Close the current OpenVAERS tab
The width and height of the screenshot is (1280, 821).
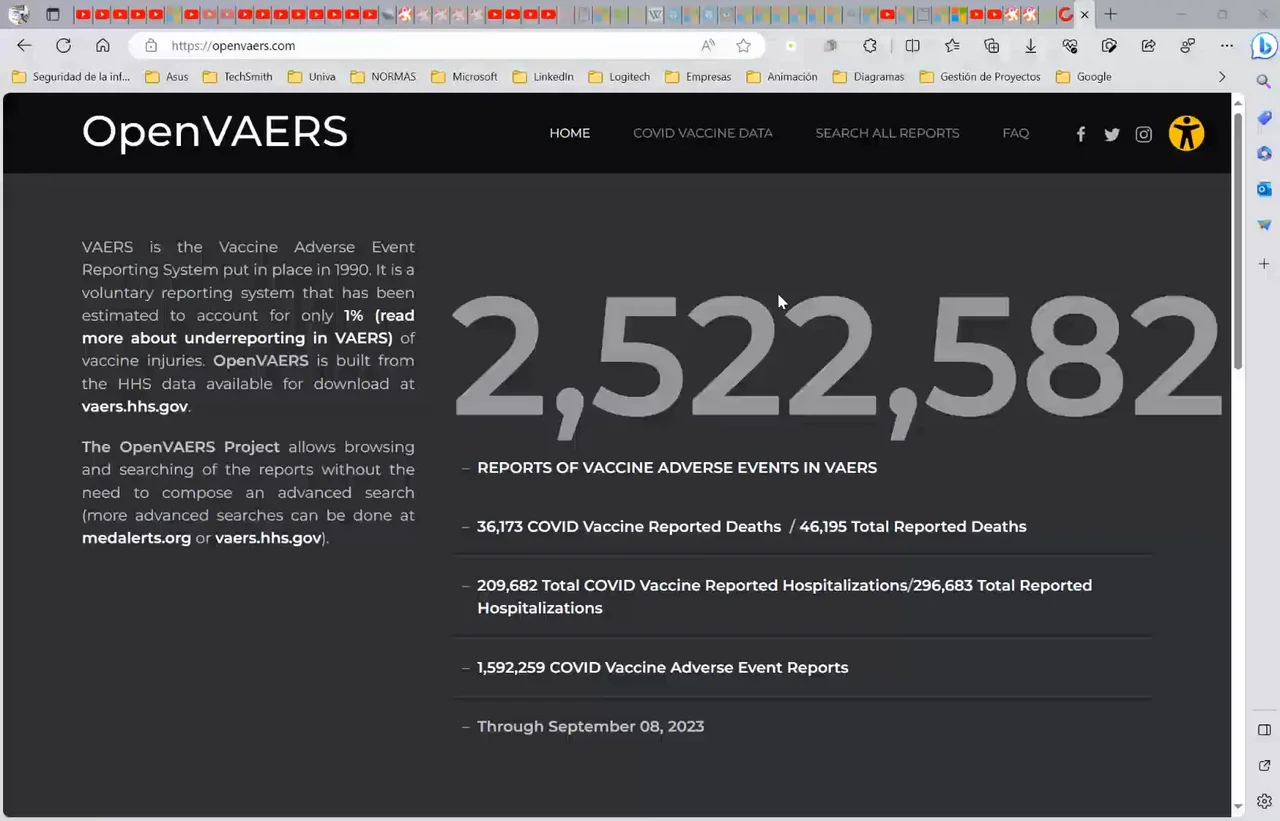[1084, 15]
